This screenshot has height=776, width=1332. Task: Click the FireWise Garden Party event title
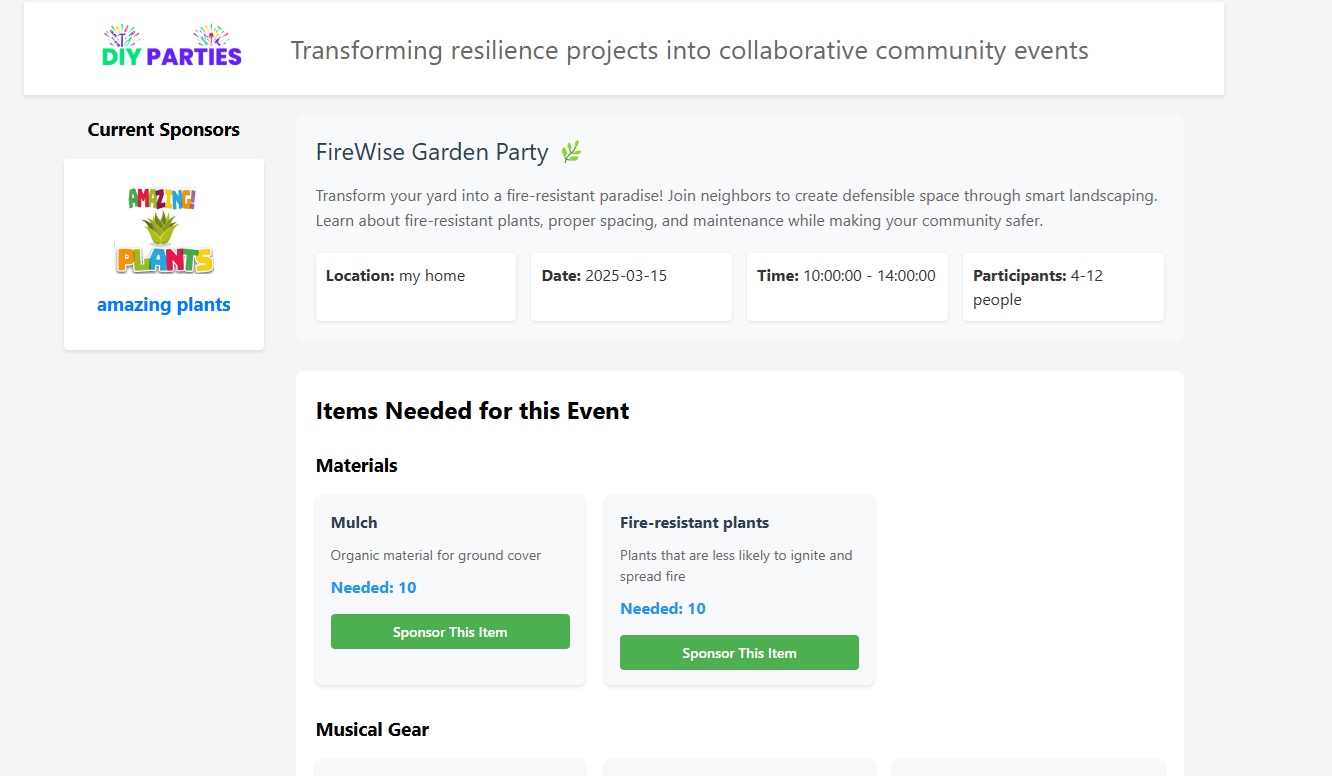pos(432,152)
